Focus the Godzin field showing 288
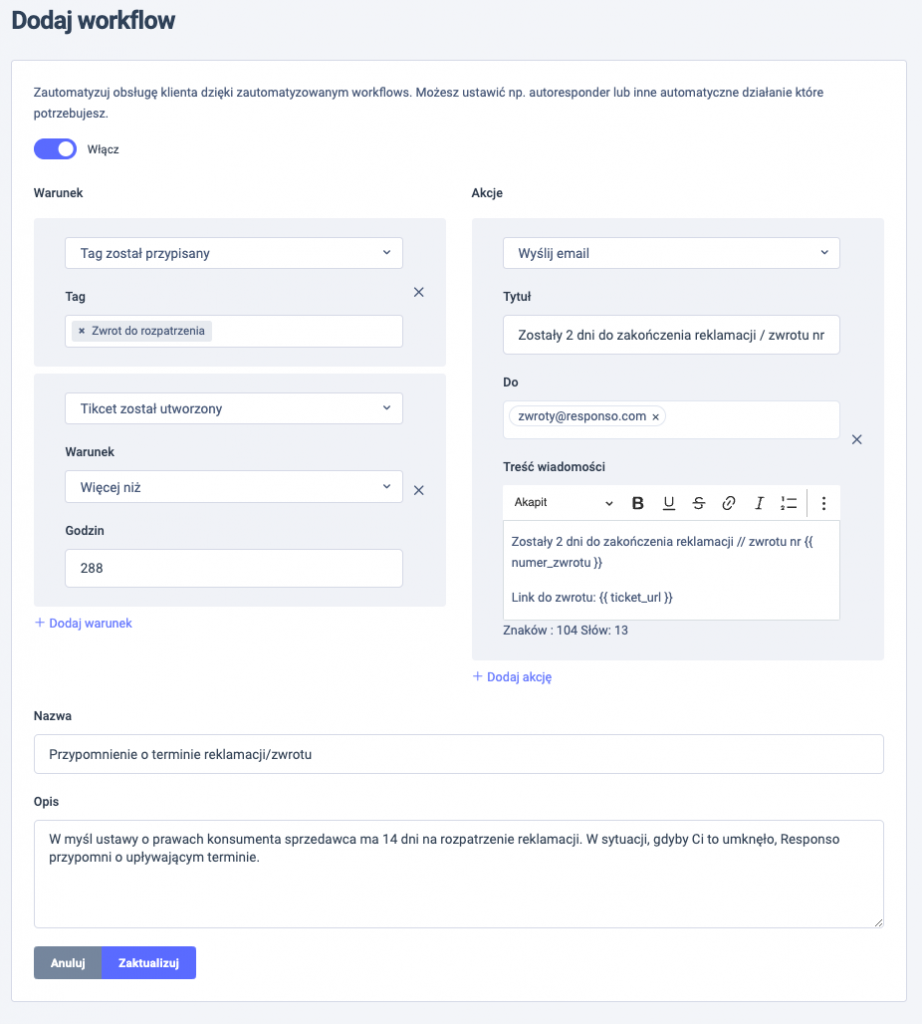The image size is (922, 1024). pos(234,568)
